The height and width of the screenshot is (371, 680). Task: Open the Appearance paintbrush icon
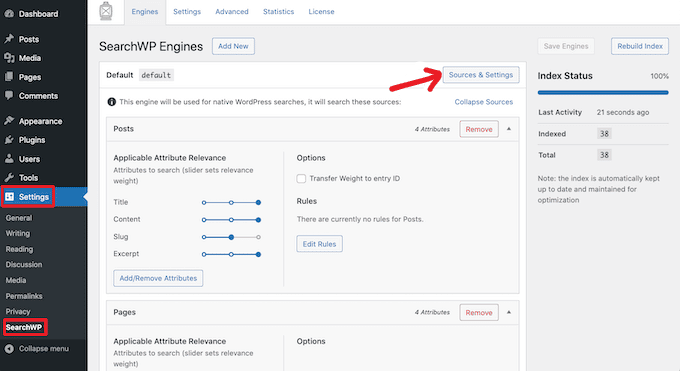(9, 121)
